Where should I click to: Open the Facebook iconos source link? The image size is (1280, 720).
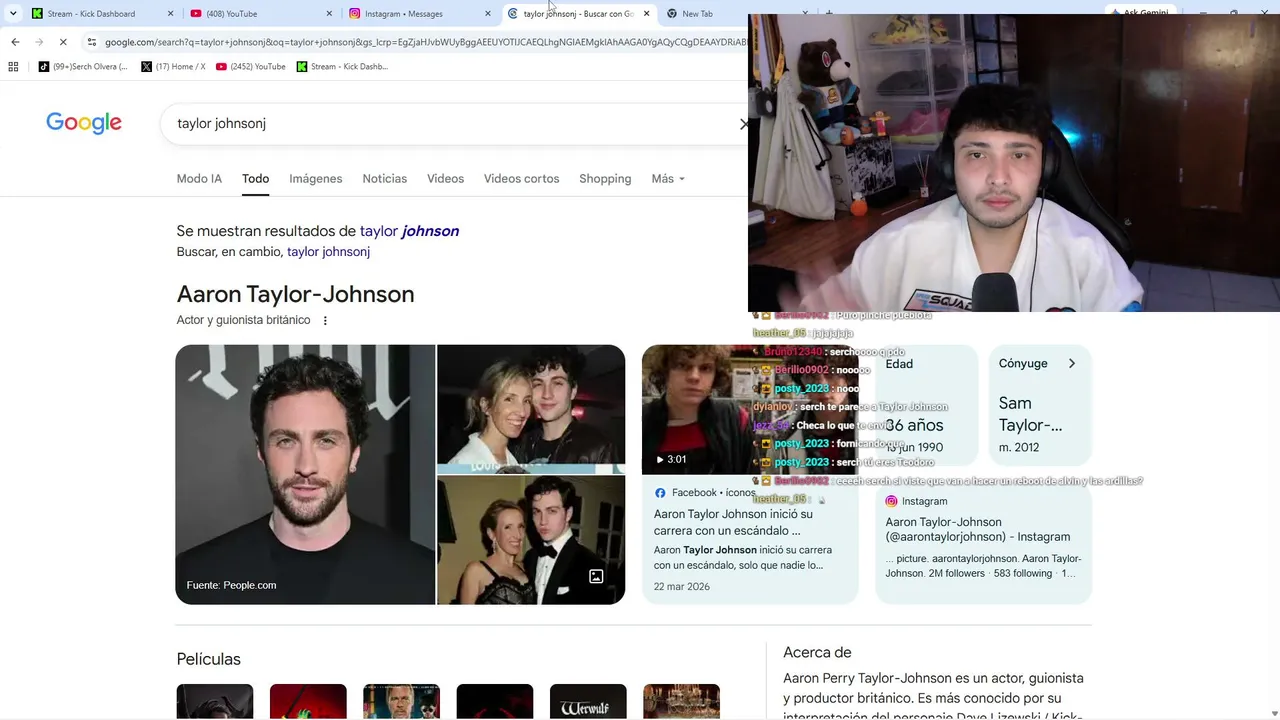pyautogui.click(x=705, y=493)
